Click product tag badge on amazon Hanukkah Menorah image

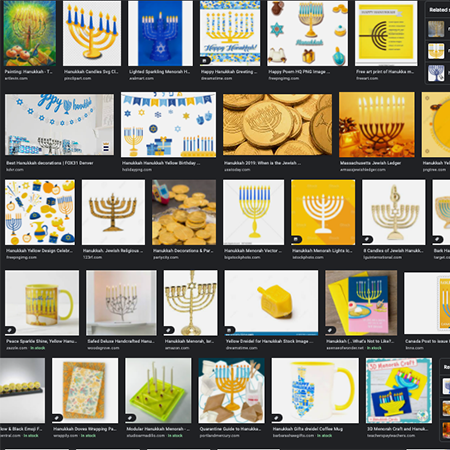(169, 330)
